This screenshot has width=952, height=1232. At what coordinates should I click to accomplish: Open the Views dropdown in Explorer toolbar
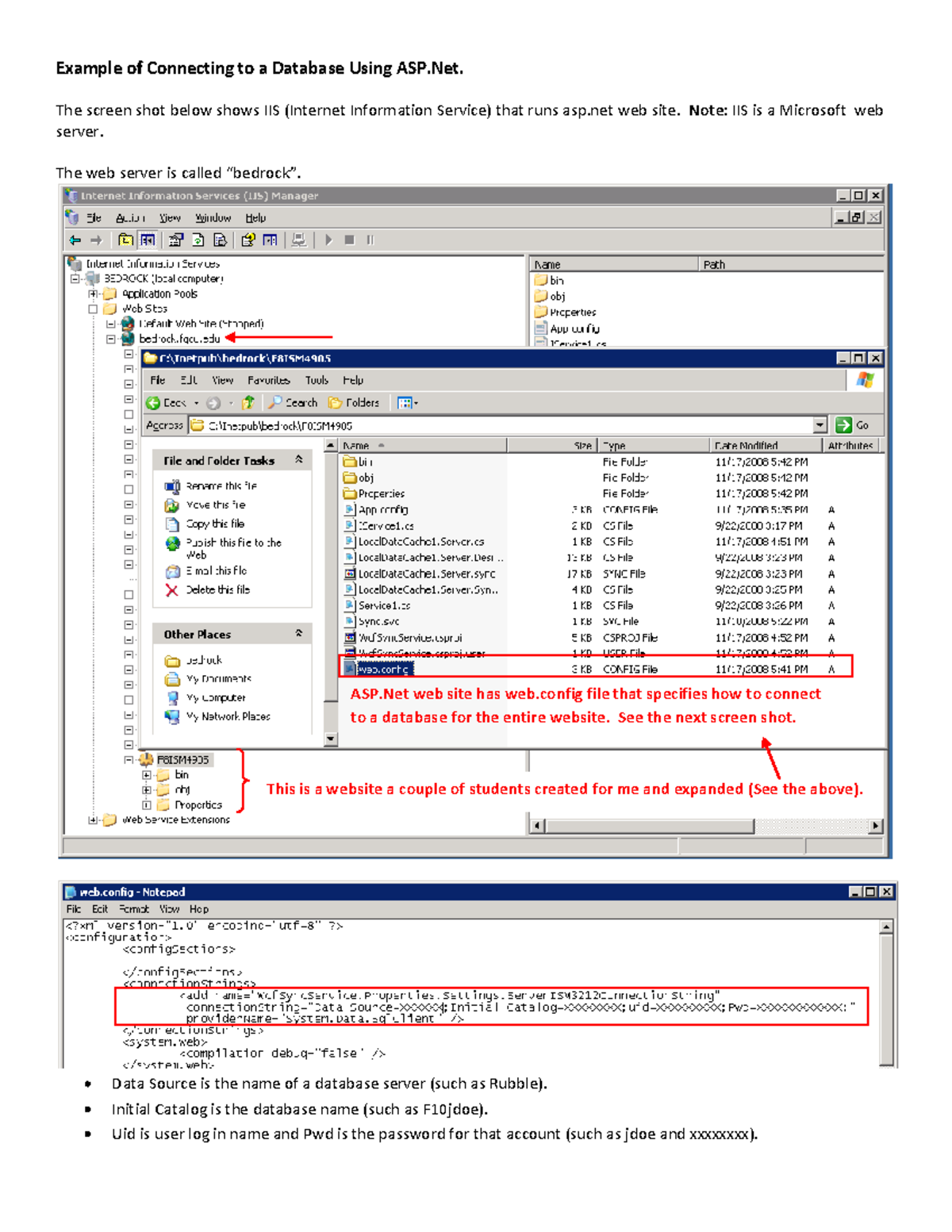coord(406,402)
